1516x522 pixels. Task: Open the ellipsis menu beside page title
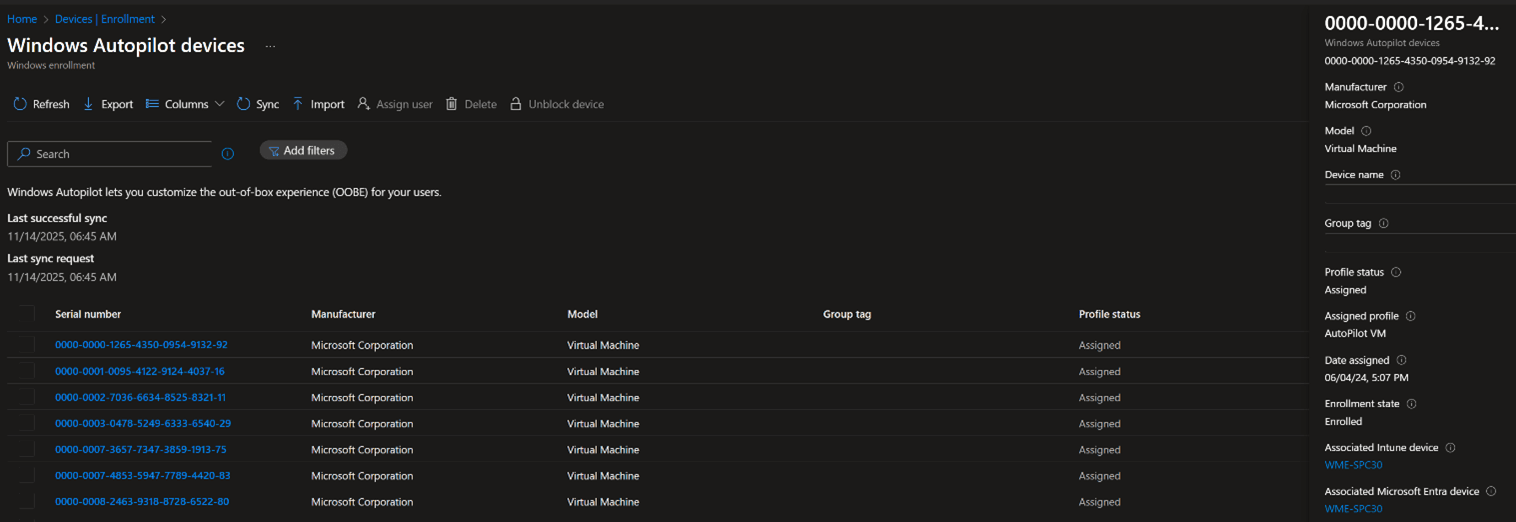coord(270,46)
